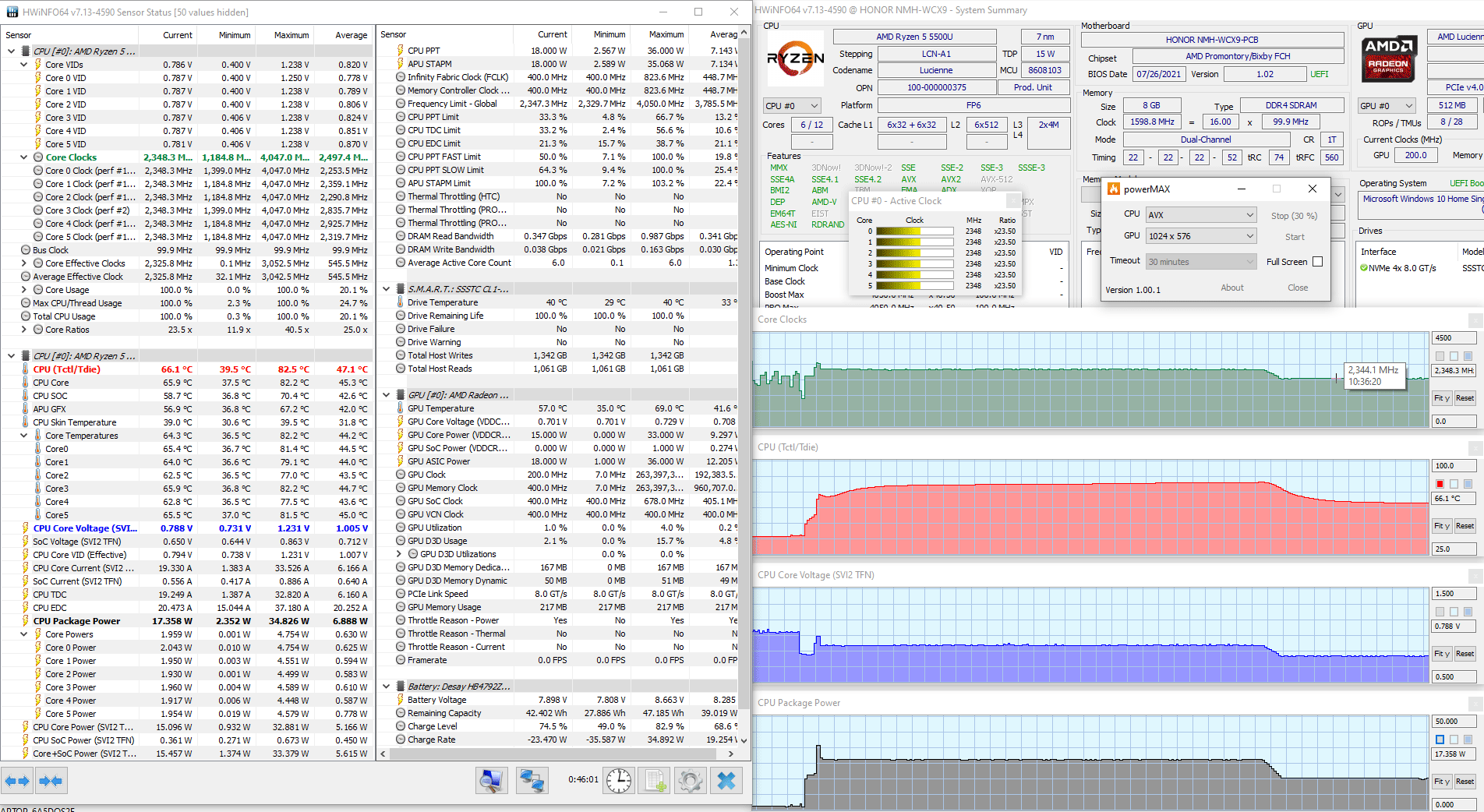Image resolution: width=1484 pixels, height=812 pixels.
Task: Click Fit y on Core Clocks graph
Action: pyautogui.click(x=1442, y=398)
